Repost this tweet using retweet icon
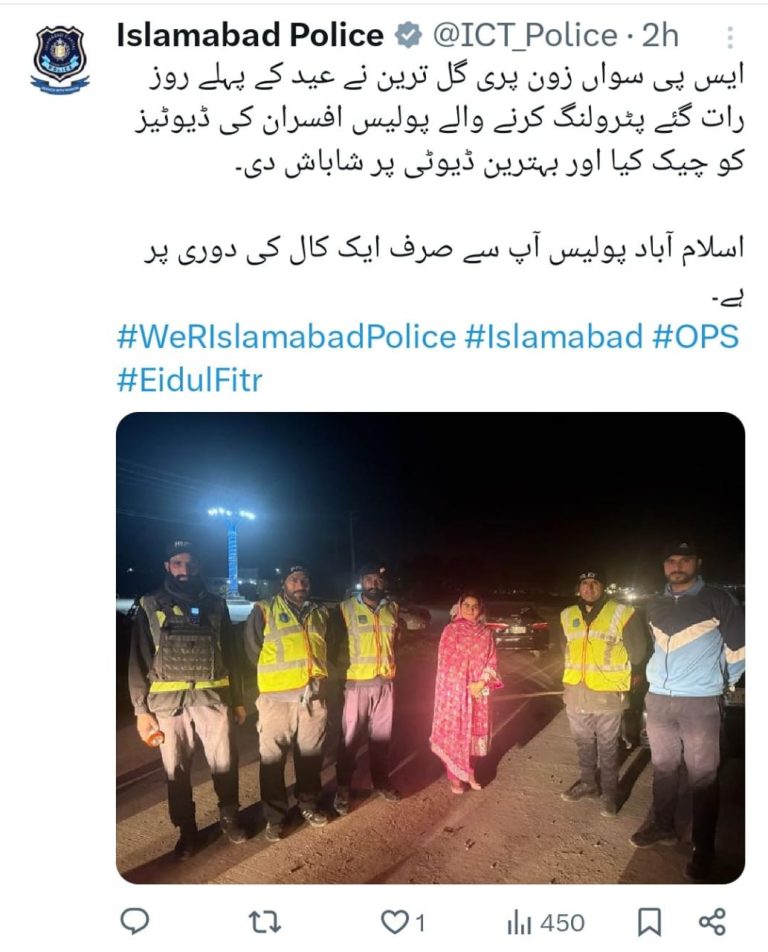The image size is (768, 952). [265, 922]
